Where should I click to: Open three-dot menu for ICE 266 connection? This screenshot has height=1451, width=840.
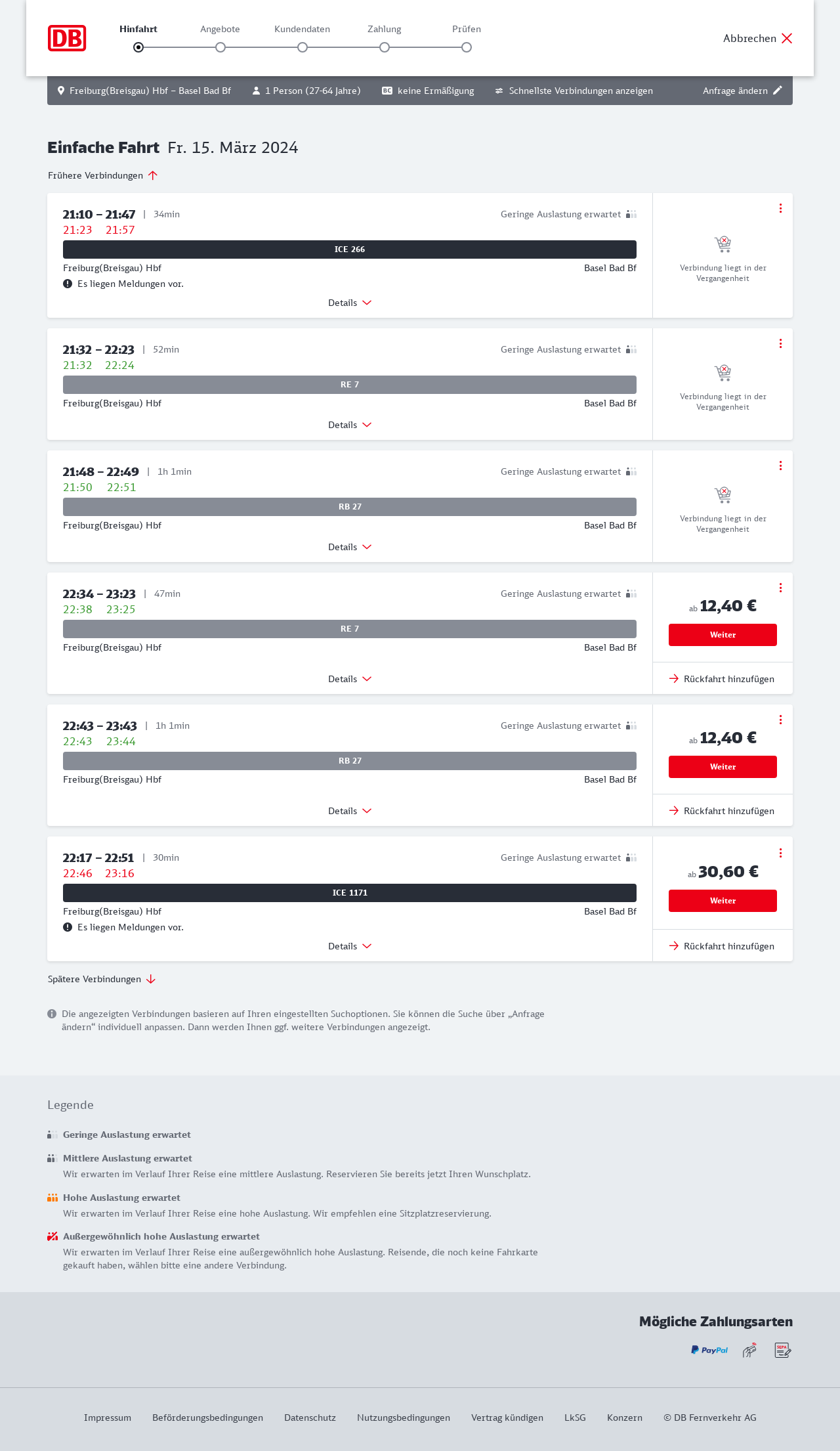tap(780, 208)
